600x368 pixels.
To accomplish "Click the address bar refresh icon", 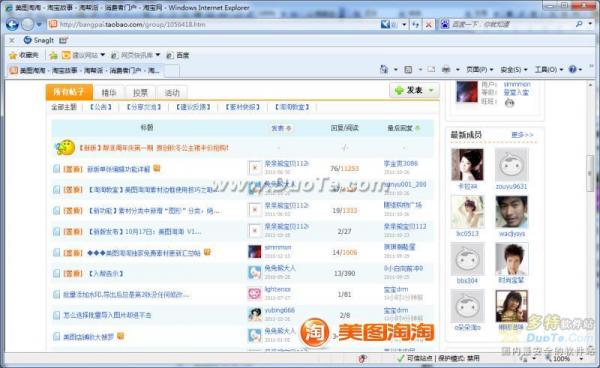I will coord(416,24).
